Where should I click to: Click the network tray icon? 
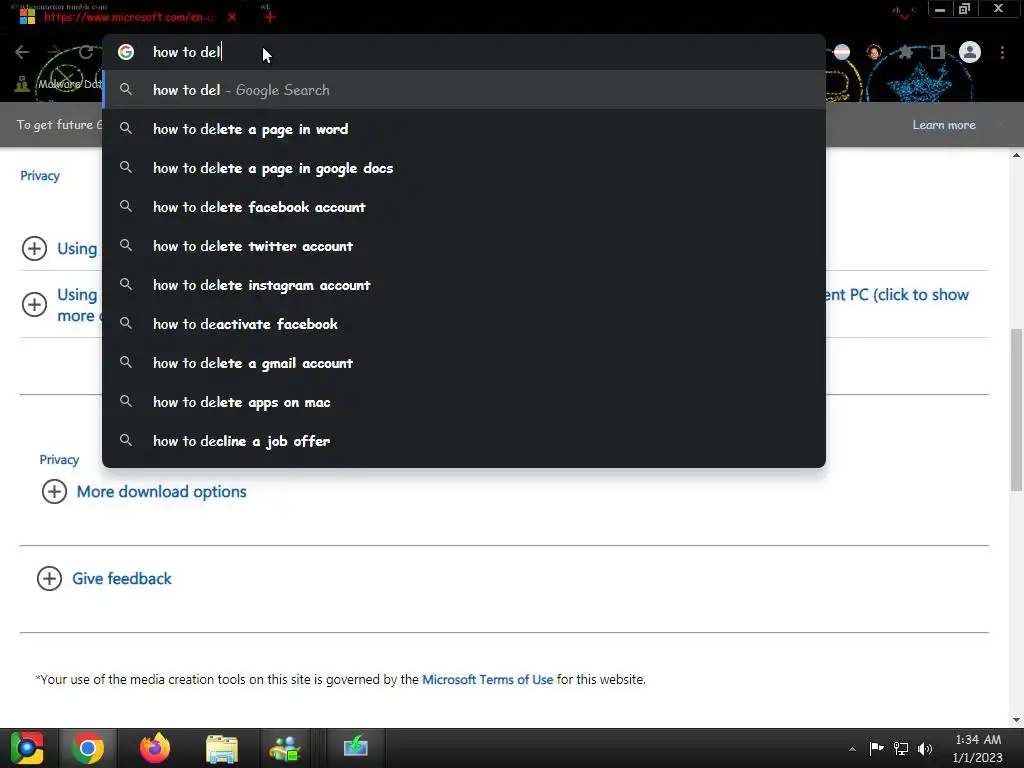[x=901, y=748]
